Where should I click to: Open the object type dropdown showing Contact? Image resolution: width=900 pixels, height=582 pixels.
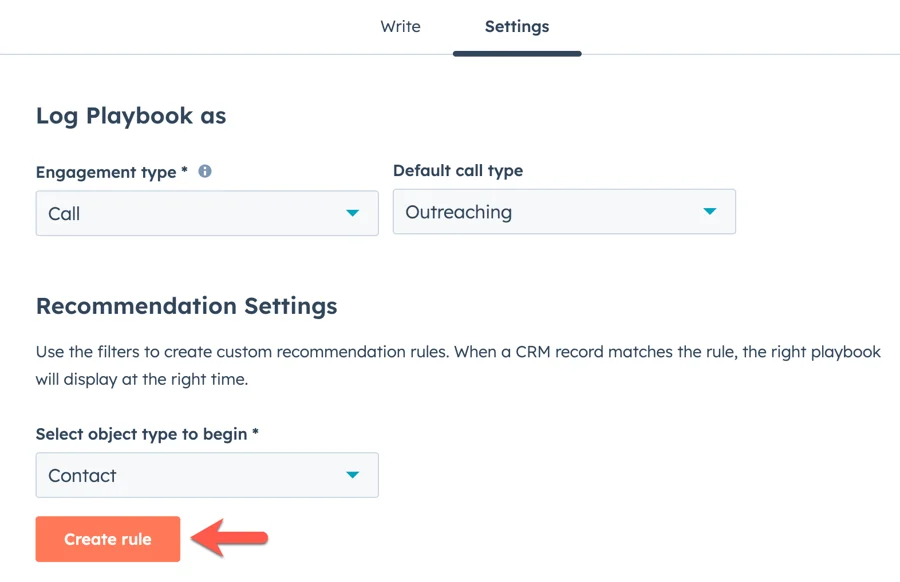(x=206, y=475)
